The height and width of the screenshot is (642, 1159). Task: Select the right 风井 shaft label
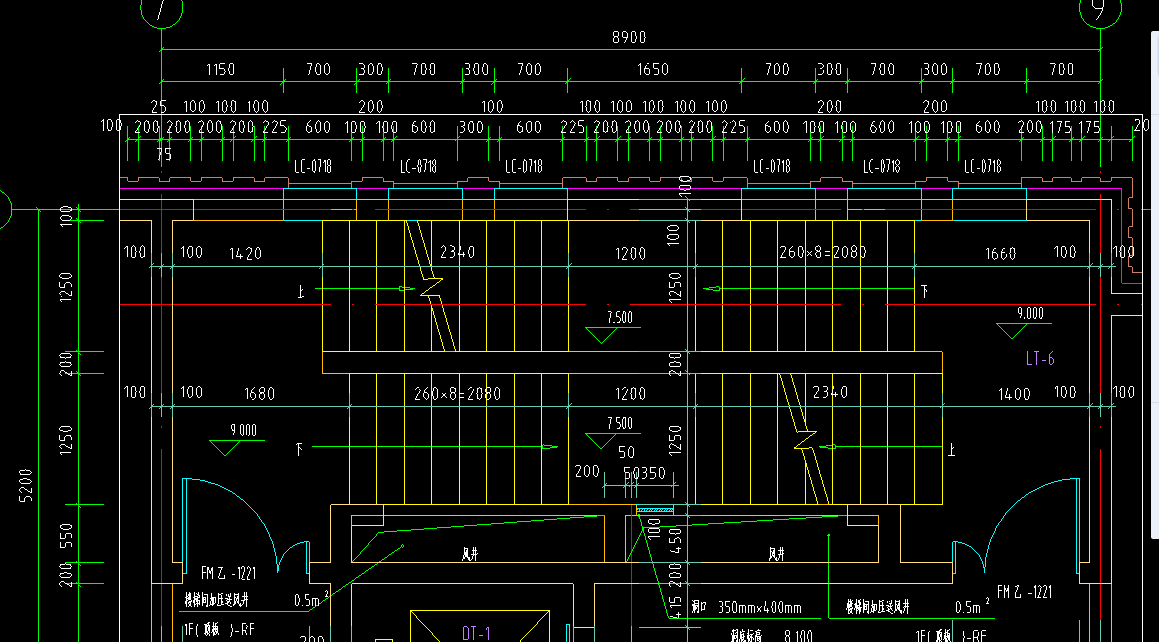click(x=776, y=553)
